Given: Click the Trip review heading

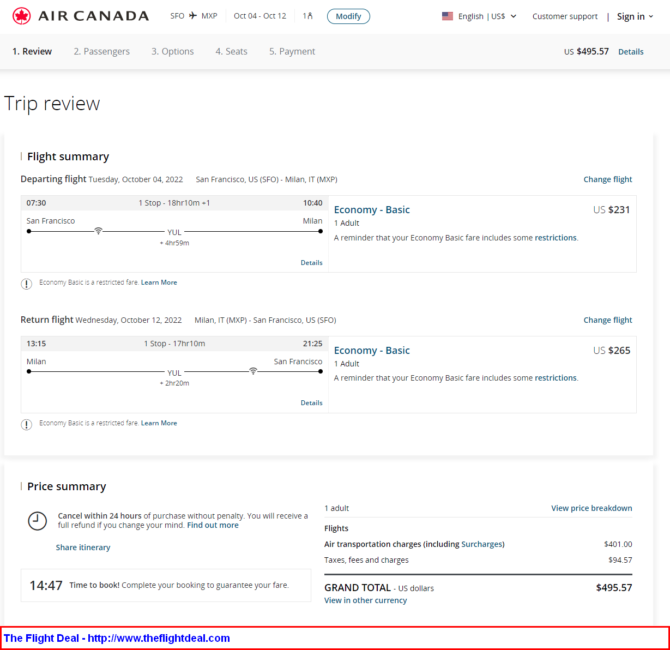Looking at the screenshot, I should pyautogui.click(x=52, y=104).
